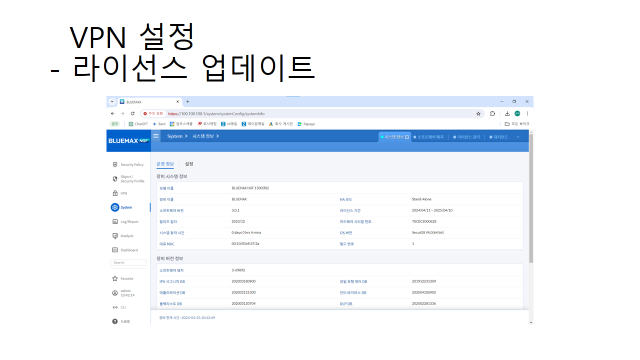Select the first underlined info sub-tab
The width and height of the screenshot is (640, 360).
(x=165, y=164)
